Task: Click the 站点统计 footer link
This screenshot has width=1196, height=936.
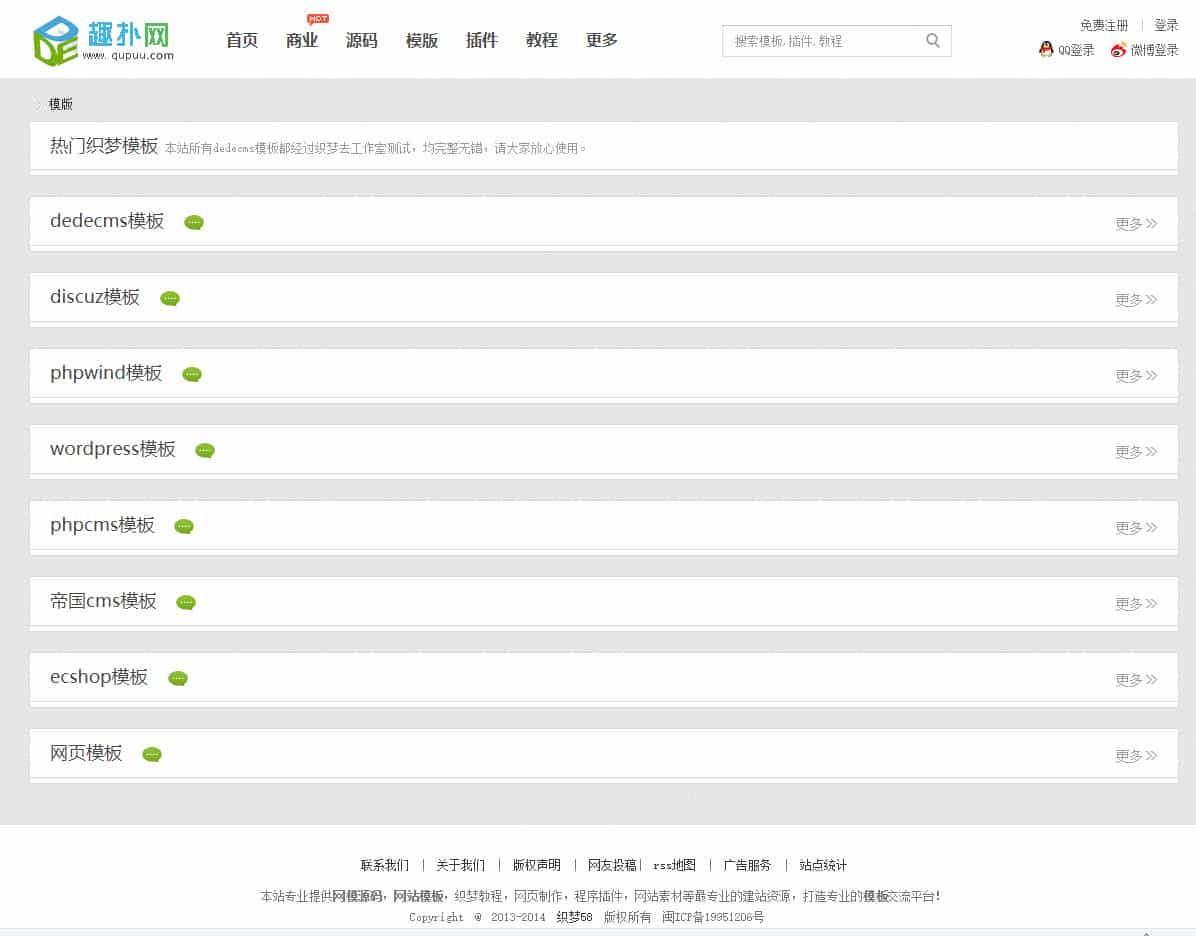Action: coord(822,865)
